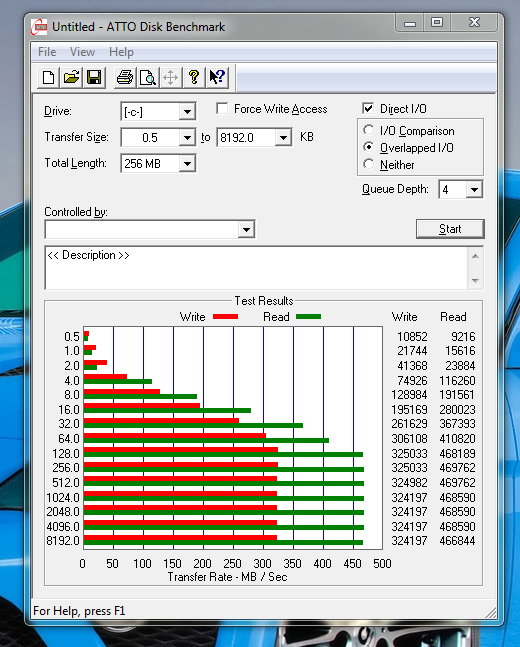The width and height of the screenshot is (520, 647).
Task: Print results using the printer icon
Action: 125,77
